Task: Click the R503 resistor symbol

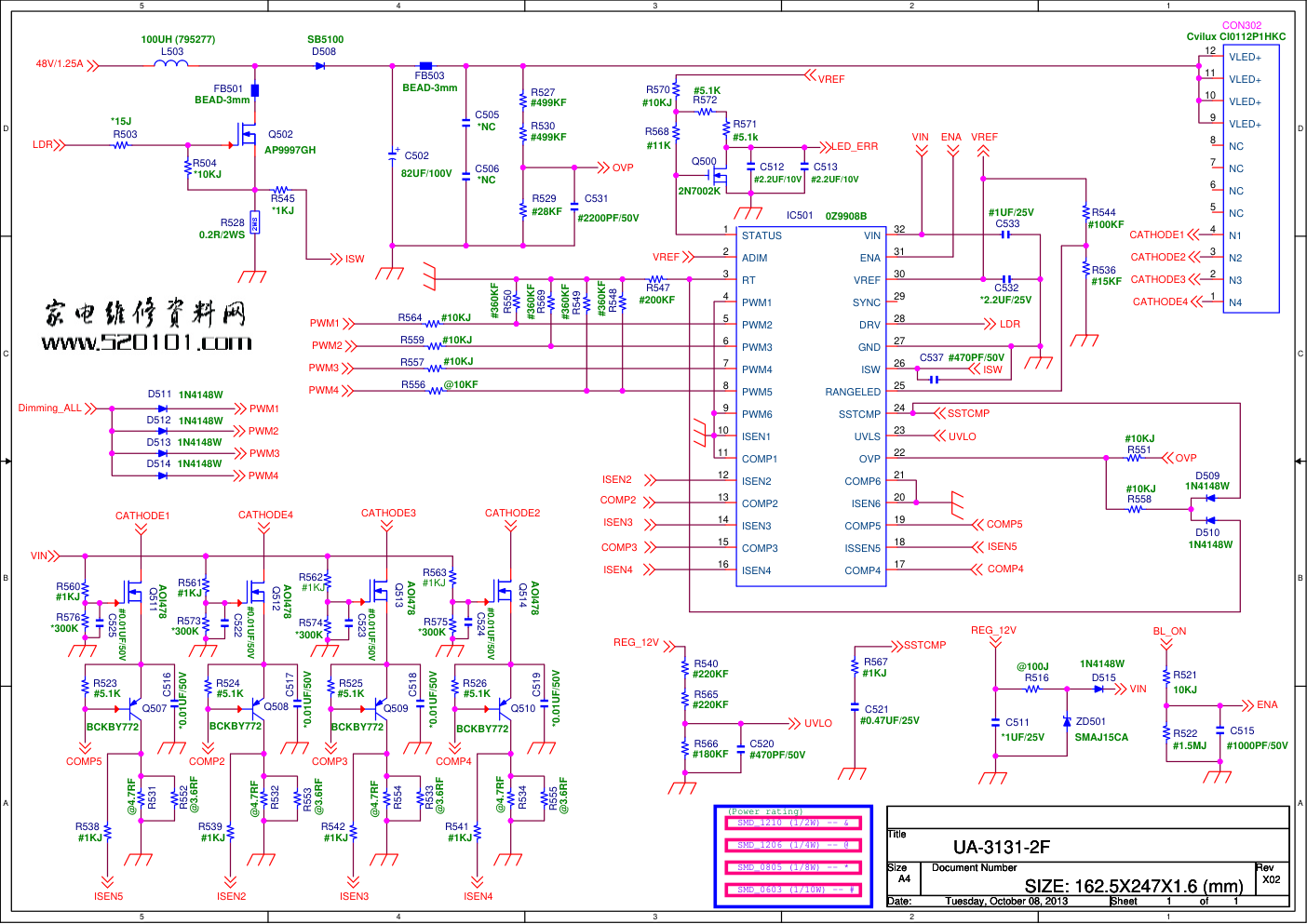Action: (x=122, y=145)
